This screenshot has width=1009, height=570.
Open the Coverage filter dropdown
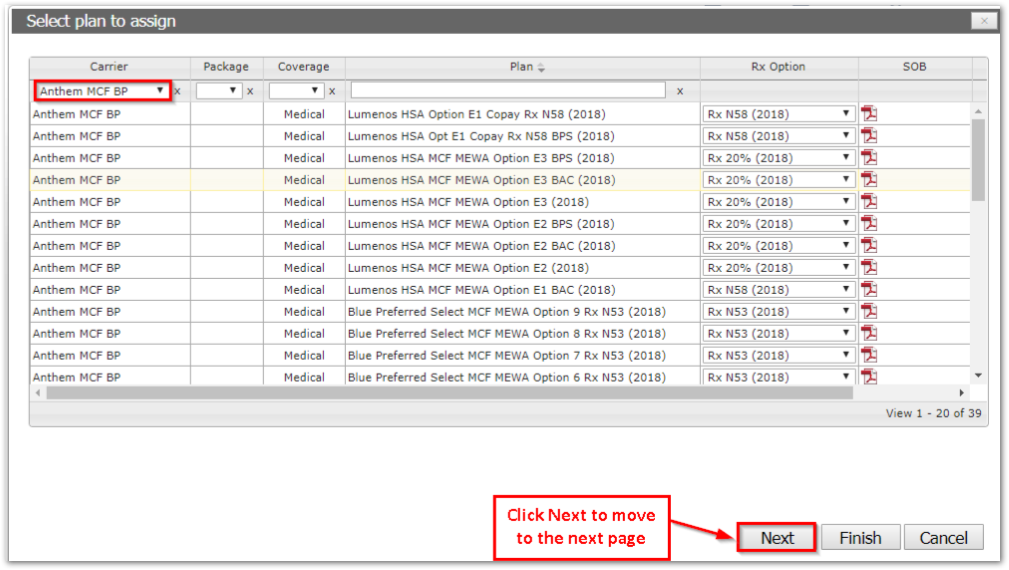click(296, 91)
